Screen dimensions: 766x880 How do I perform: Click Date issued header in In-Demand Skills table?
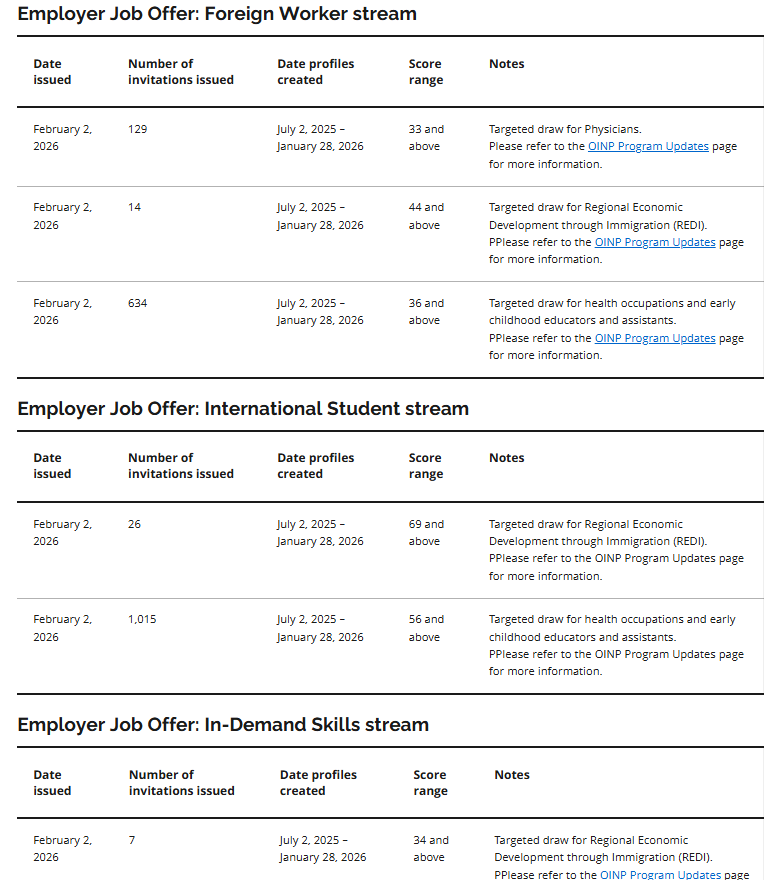click(x=52, y=782)
